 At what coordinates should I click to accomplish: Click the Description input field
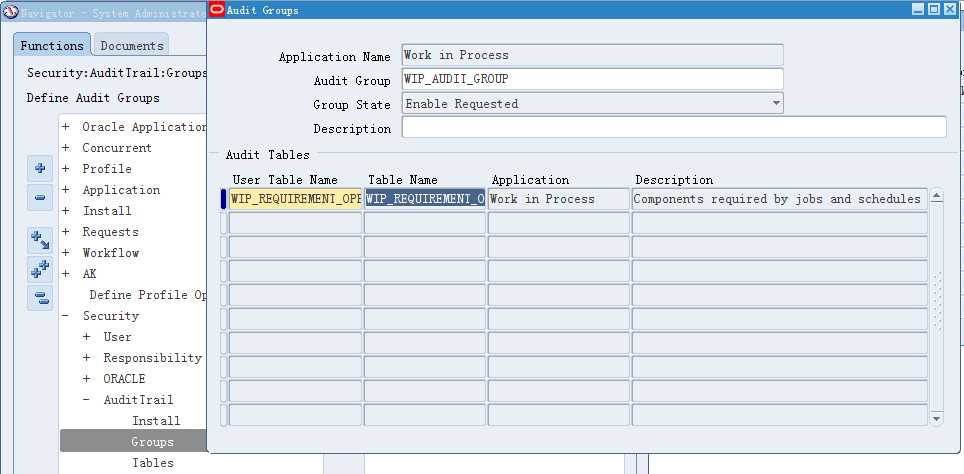point(674,127)
